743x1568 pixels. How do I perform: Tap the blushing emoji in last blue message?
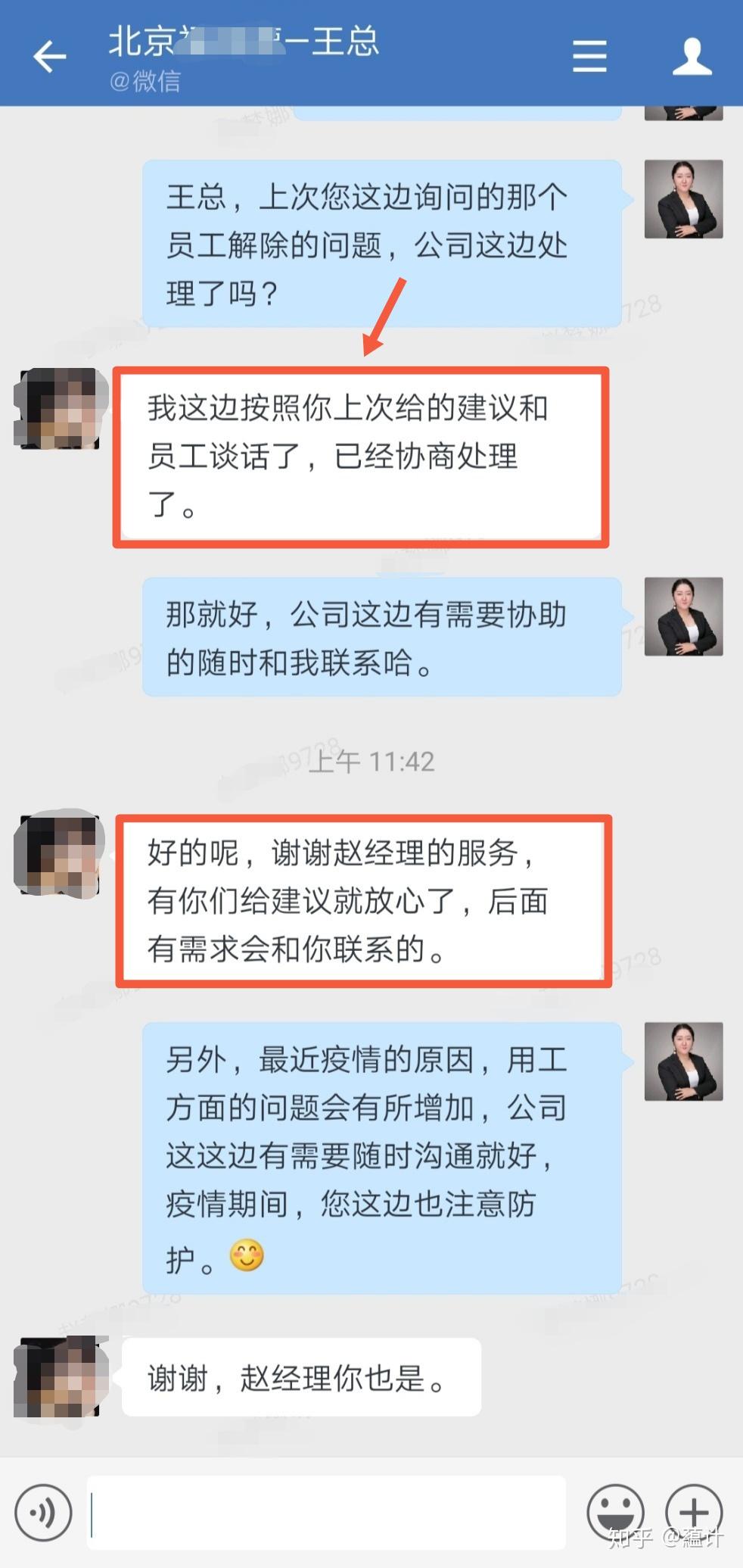(246, 1255)
